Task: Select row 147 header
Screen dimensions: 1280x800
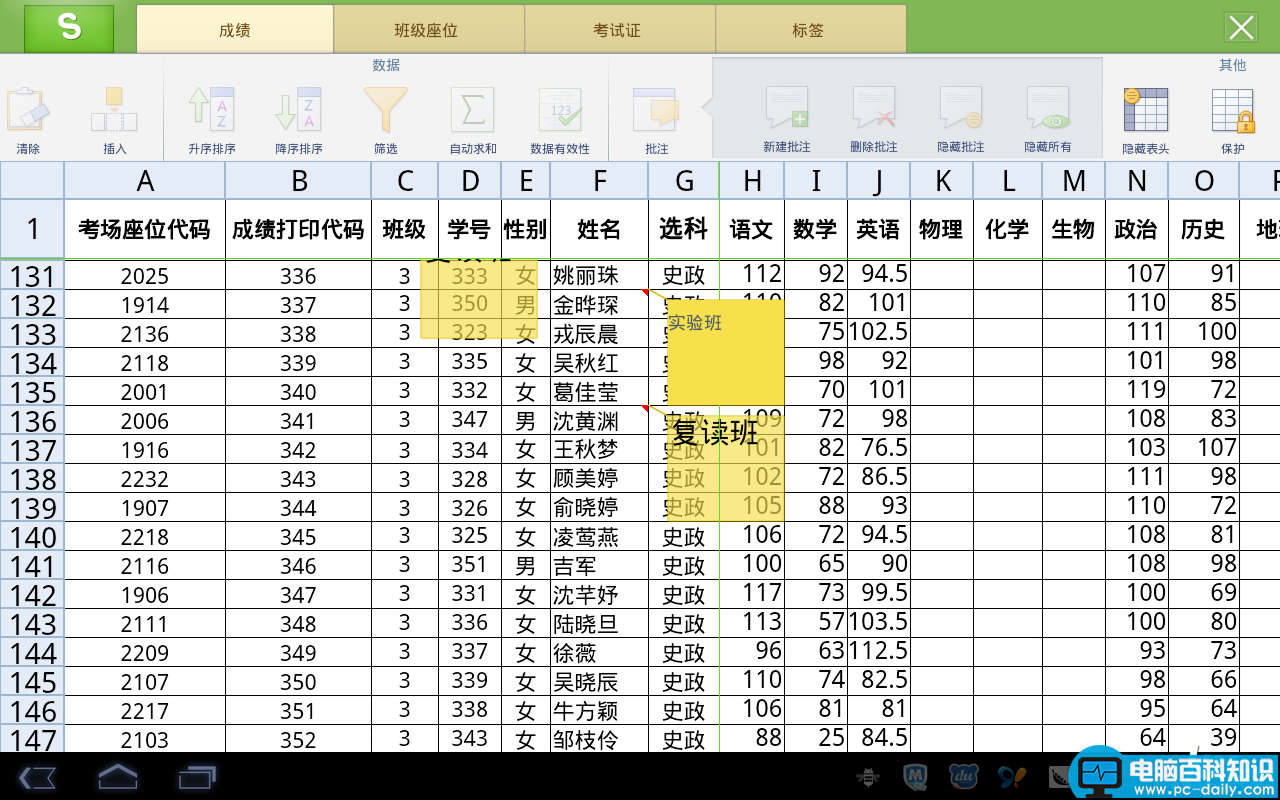Action: pos(32,740)
